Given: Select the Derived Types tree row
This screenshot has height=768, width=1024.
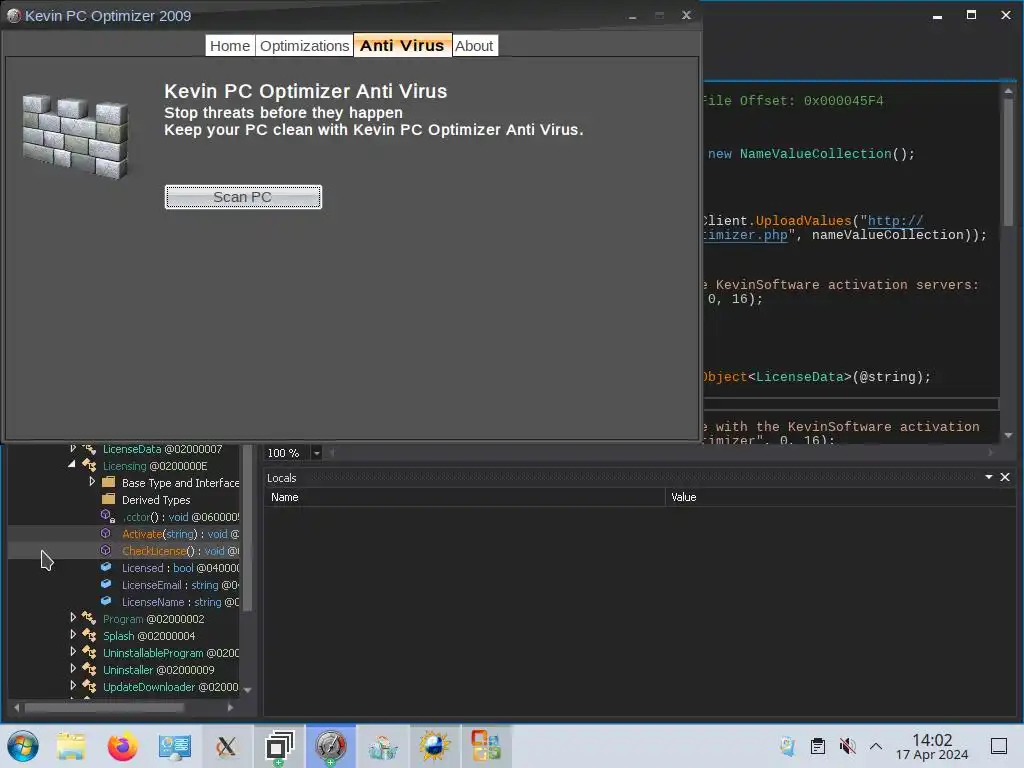Looking at the screenshot, I should click(124, 500).
